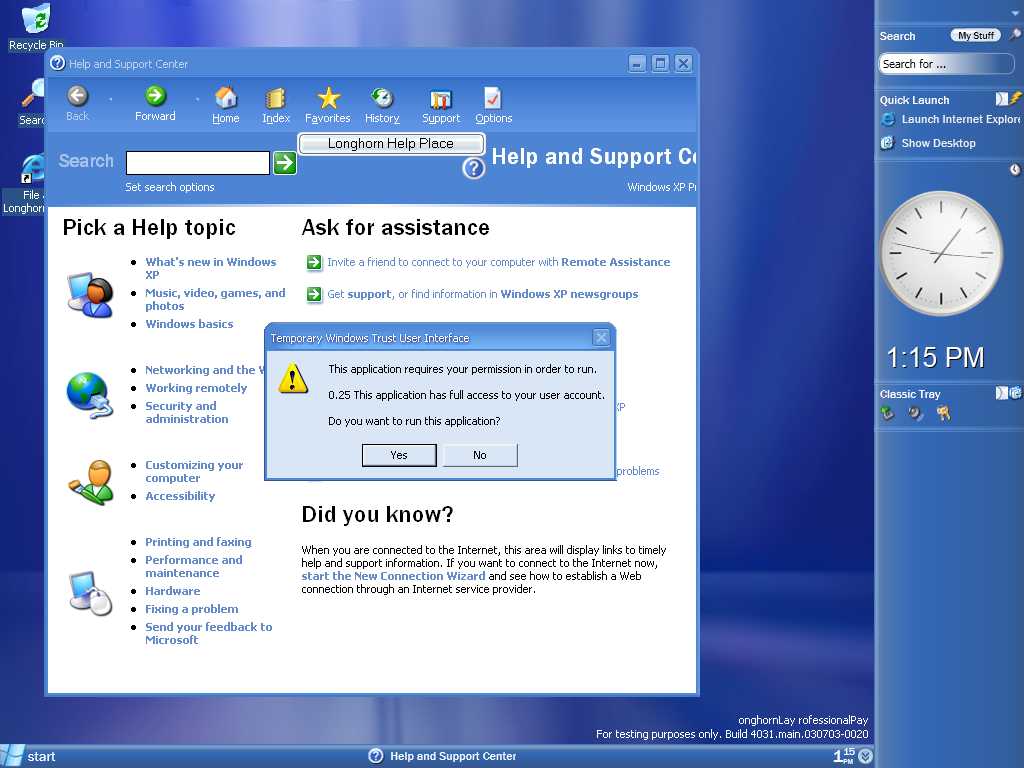Screen dimensions: 1024x768
Task: Click the green search Go arrow
Action: (x=285, y=163)
